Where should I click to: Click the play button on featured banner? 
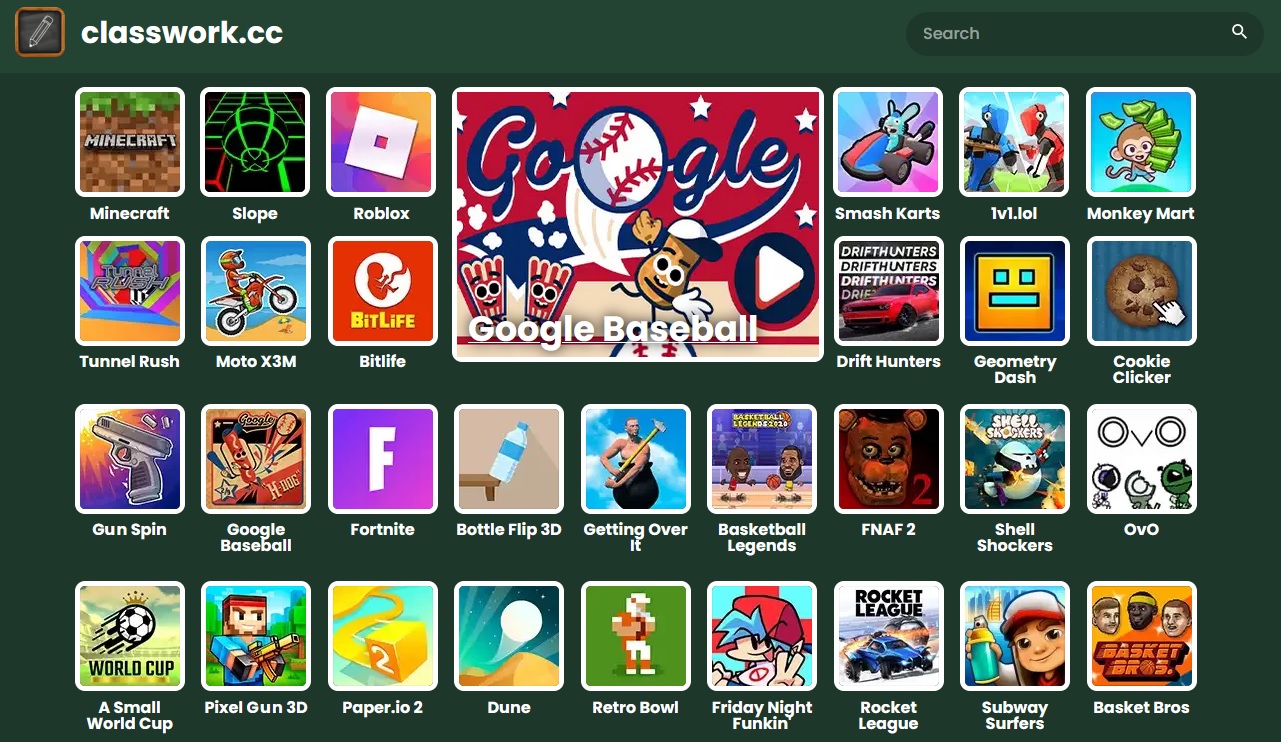point(776,274)
